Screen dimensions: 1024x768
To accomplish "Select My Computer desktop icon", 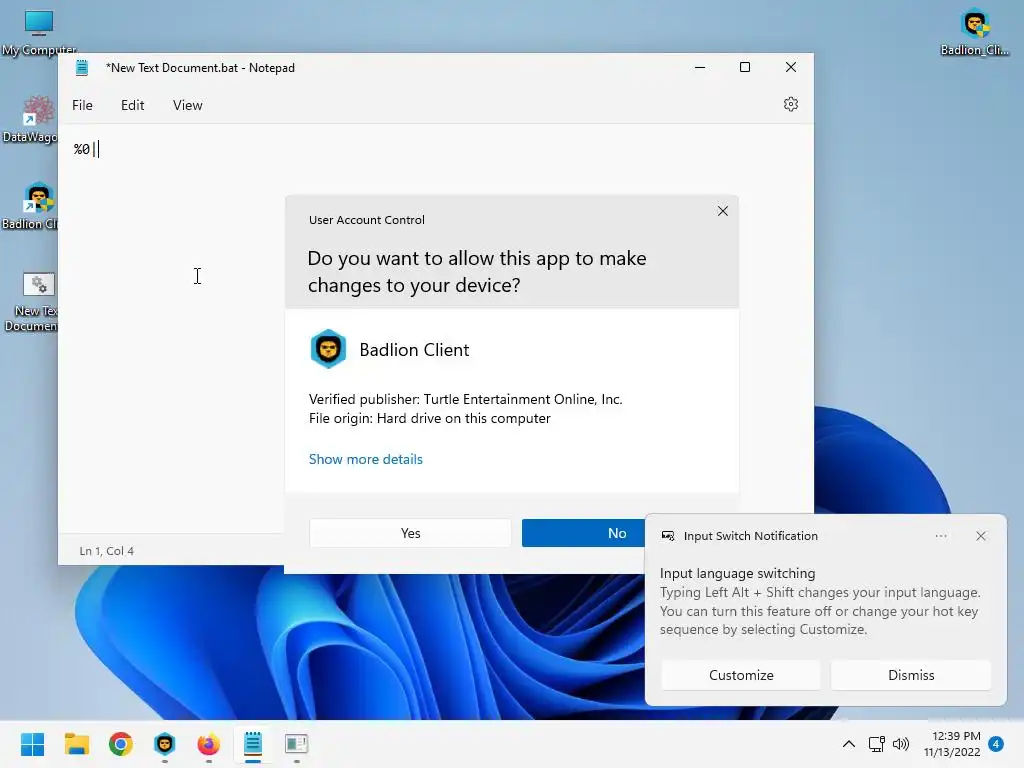I will pyautogui.click(x=39, y=33).
